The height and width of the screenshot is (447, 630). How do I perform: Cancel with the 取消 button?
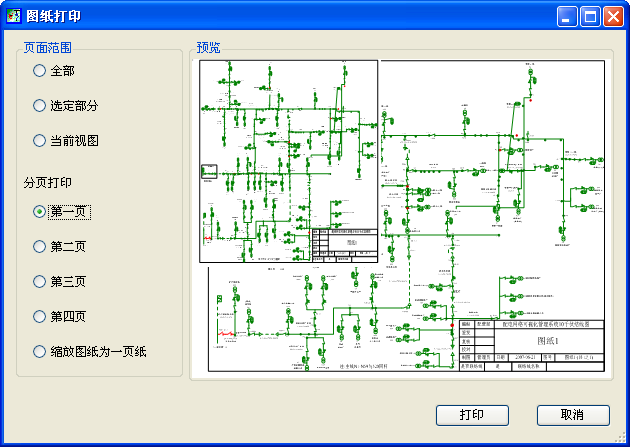[573, 415]
